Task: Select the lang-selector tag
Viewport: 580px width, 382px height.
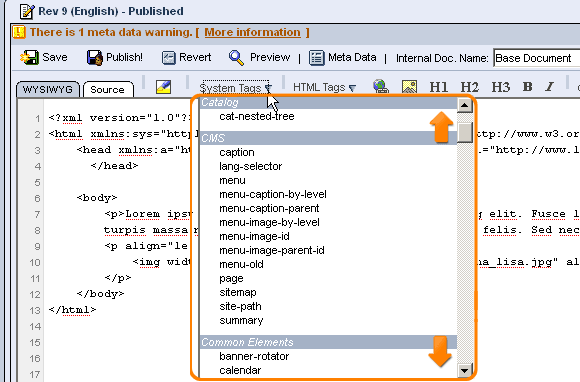Action: tap(250, 166)
